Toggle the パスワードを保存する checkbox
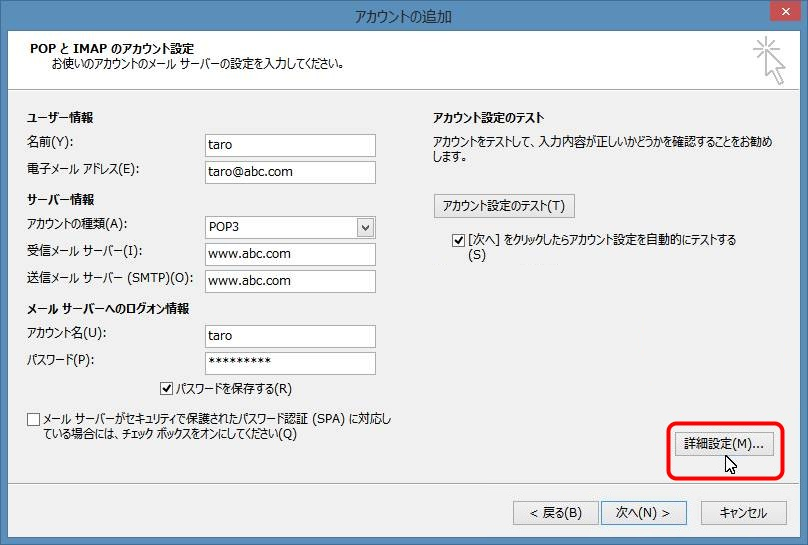The width and height of the screenshot is (808, 545). click(x=167, y=388)
